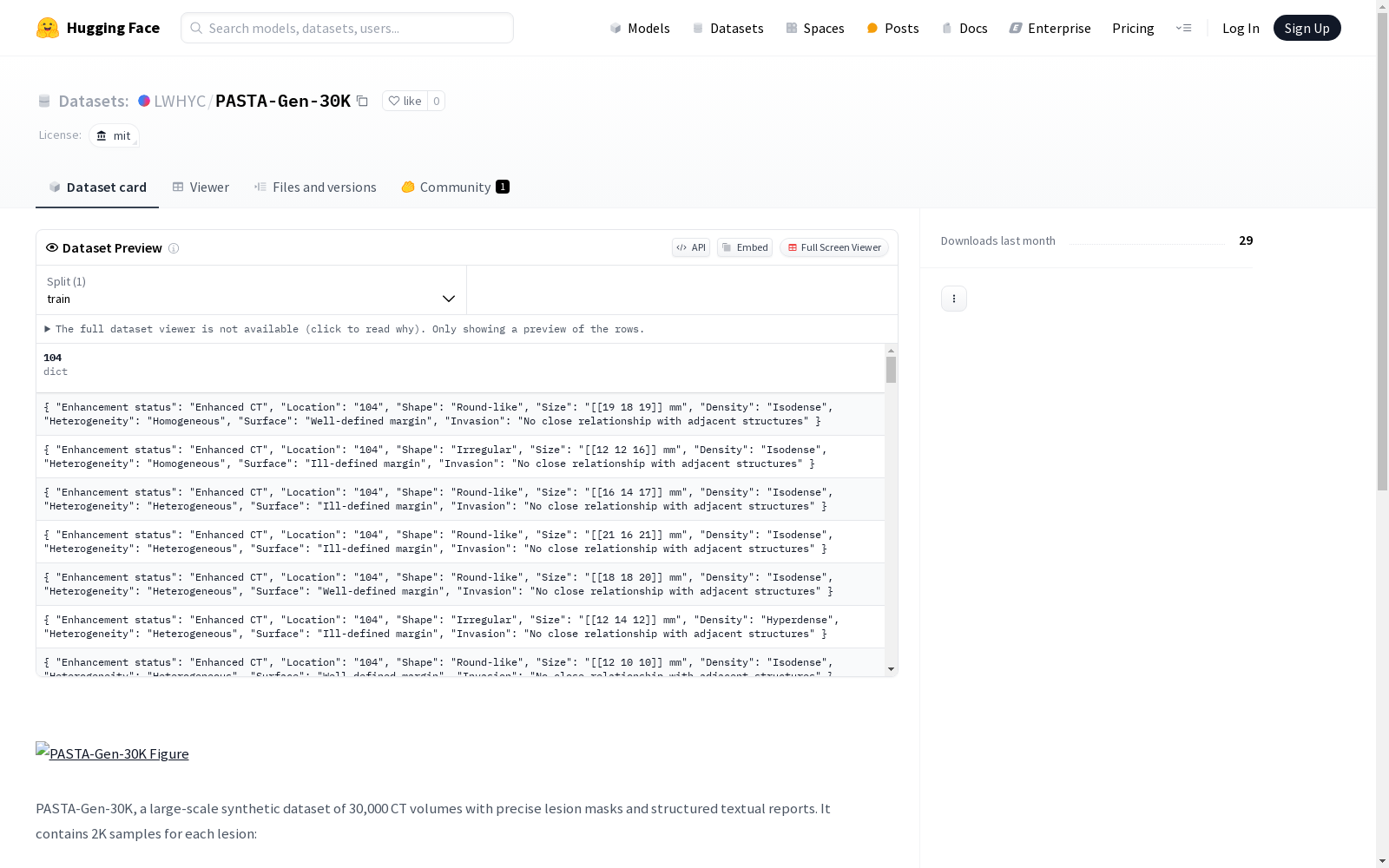1389x868 pixels.
Task: Click the Sign Up button
Action: 1307,28
